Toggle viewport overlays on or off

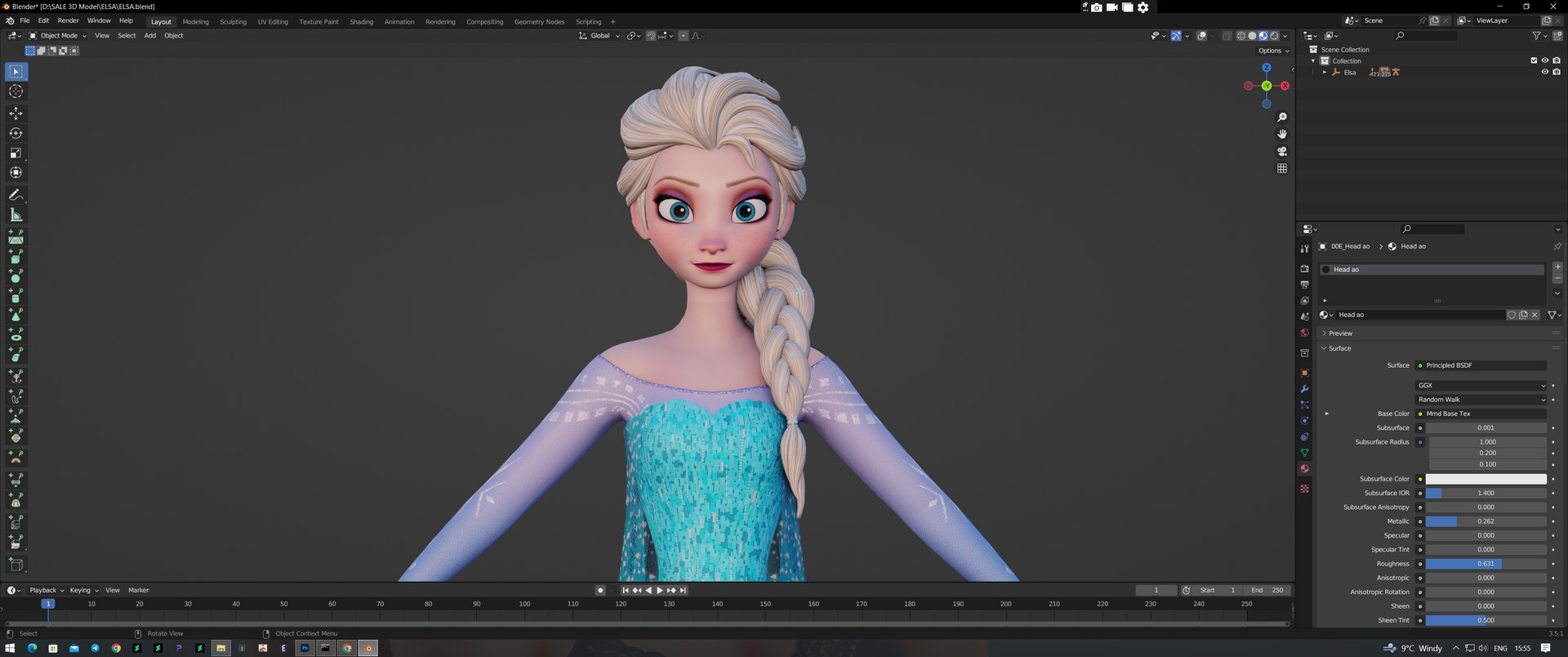[1201, 36]
